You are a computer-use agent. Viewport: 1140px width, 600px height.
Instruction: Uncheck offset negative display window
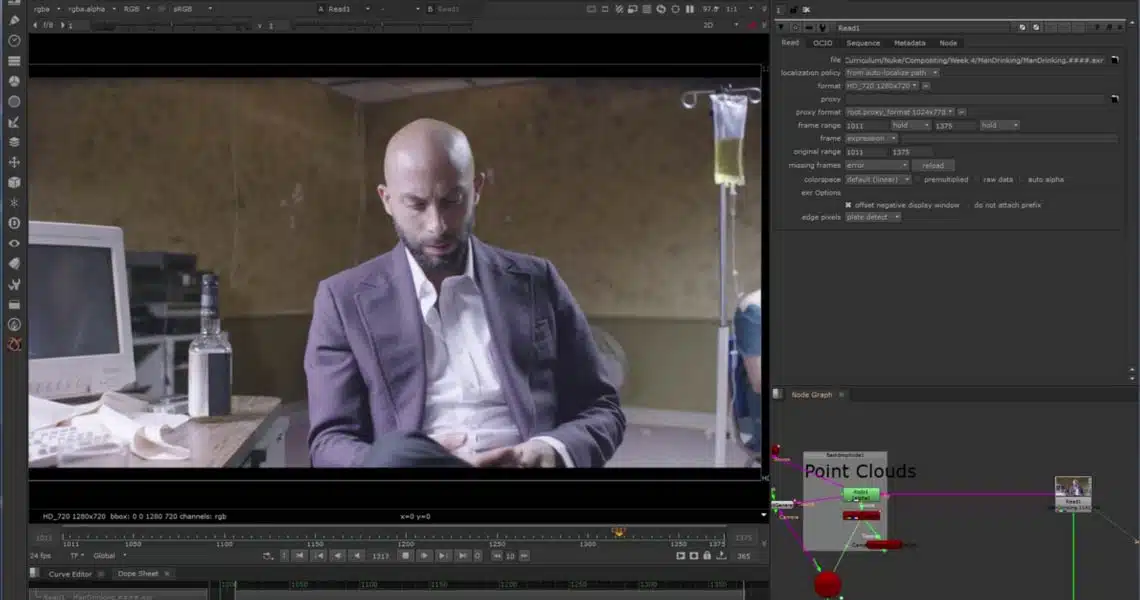(848, 205)
